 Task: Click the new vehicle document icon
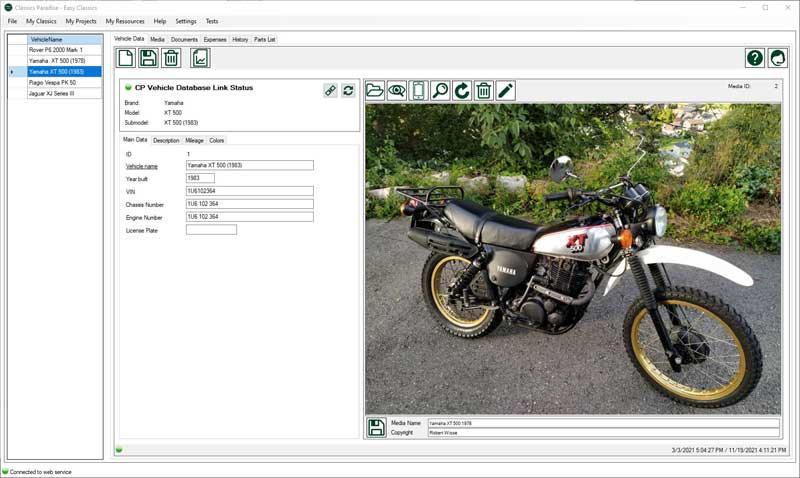pos(125,58)
